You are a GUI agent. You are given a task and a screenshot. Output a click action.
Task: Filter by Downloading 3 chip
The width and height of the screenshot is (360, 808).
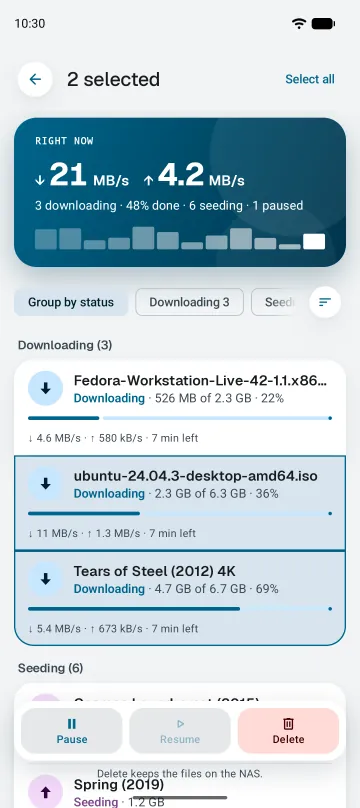(189, 302)
